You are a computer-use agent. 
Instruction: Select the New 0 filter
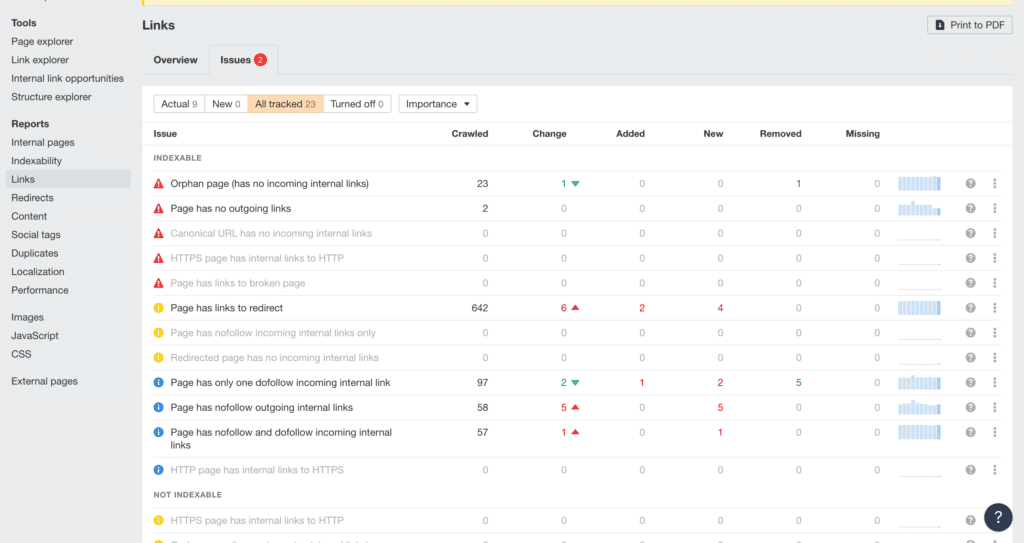coord(226,104)
